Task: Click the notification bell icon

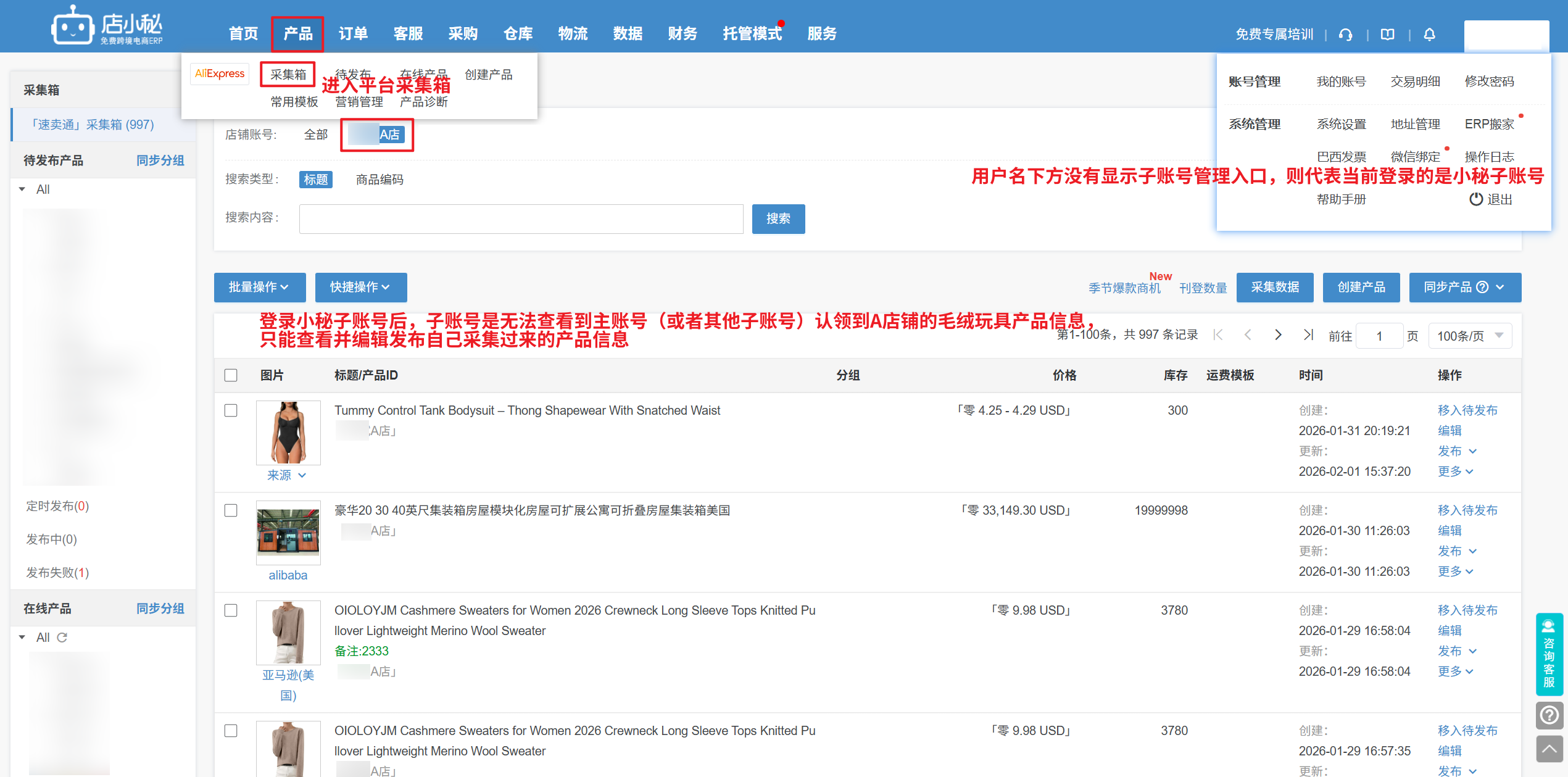Action: [x=1429, y=35]
